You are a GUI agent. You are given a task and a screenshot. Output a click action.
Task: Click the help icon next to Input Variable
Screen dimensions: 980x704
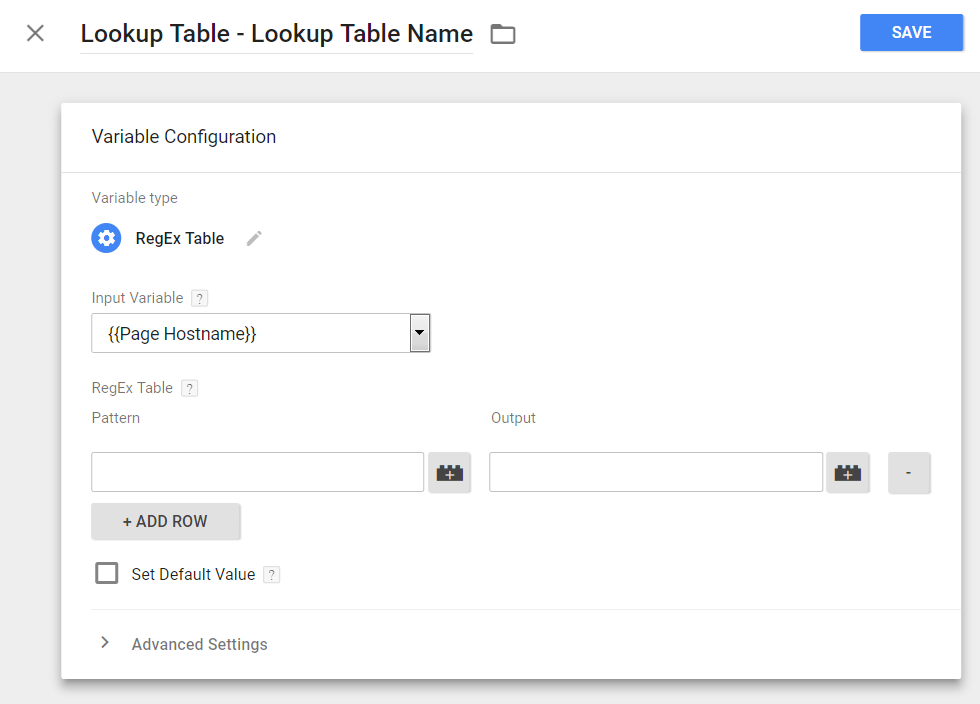[x=200, y=298]
